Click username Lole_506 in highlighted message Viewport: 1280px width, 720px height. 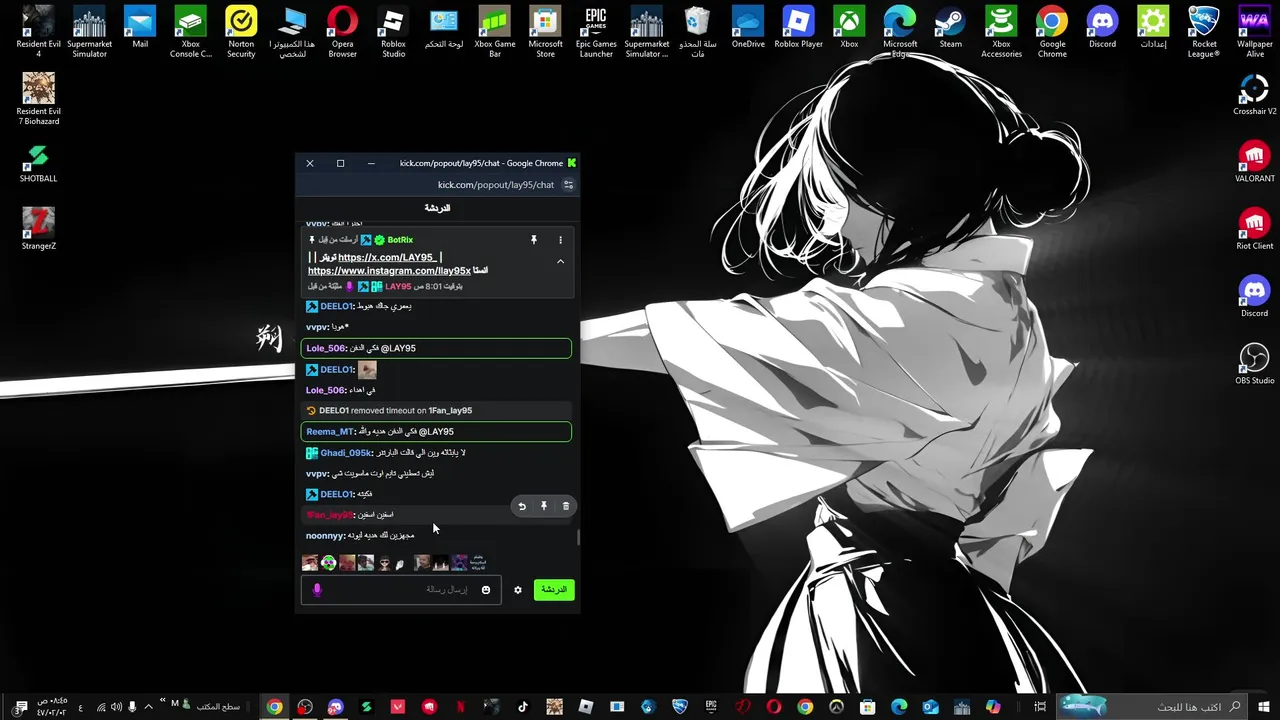(326, 348)
